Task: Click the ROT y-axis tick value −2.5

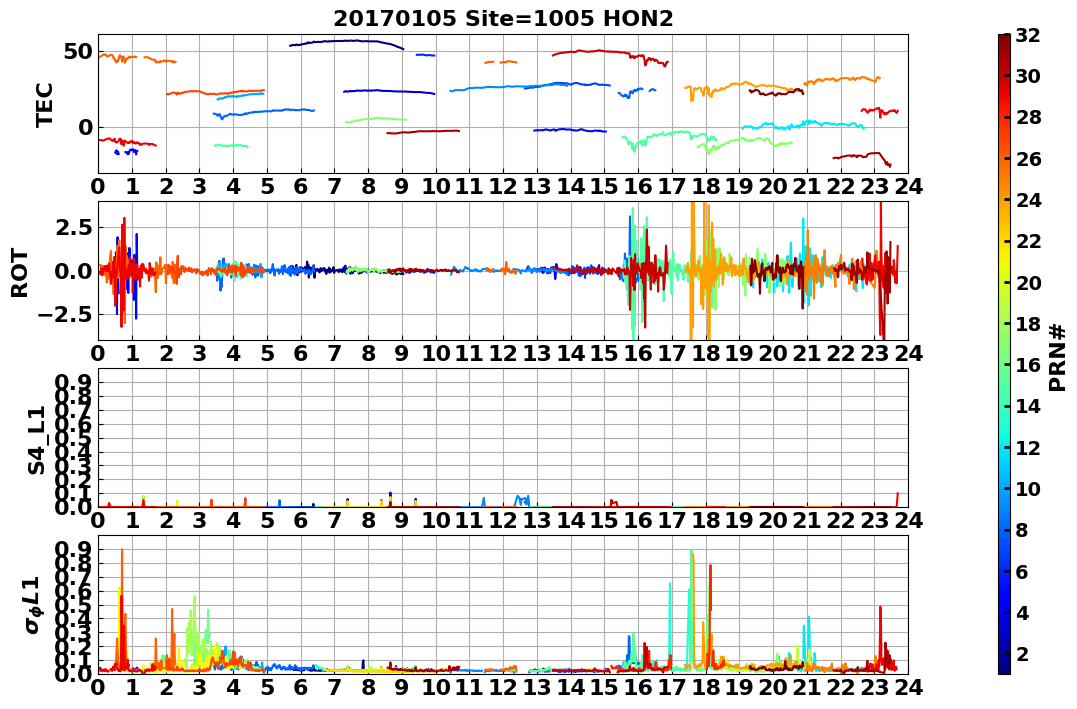Action: (67, 315)
